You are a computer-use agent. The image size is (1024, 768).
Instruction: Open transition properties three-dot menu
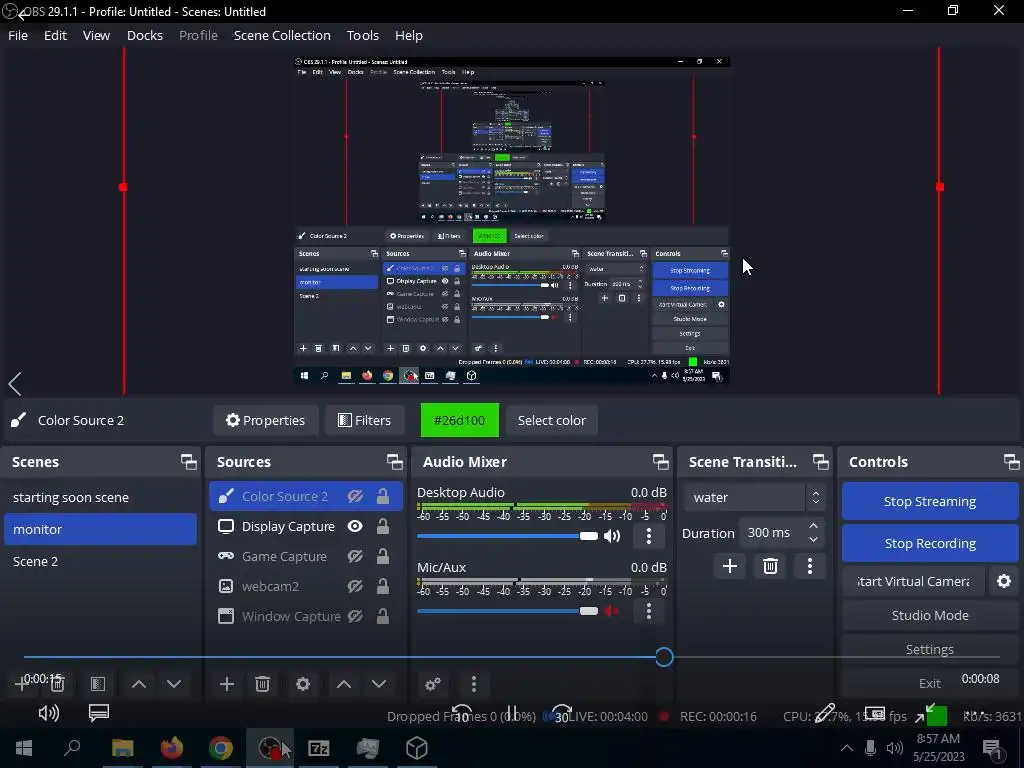click(810, 566)
